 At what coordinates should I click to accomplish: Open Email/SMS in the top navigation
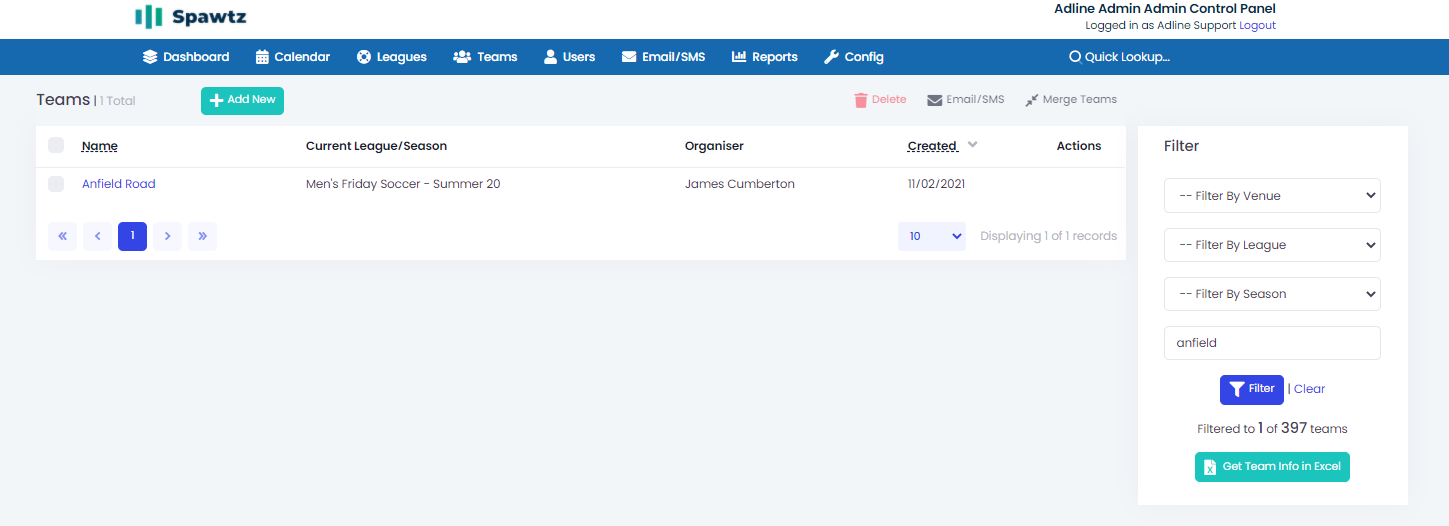point(663,57)
